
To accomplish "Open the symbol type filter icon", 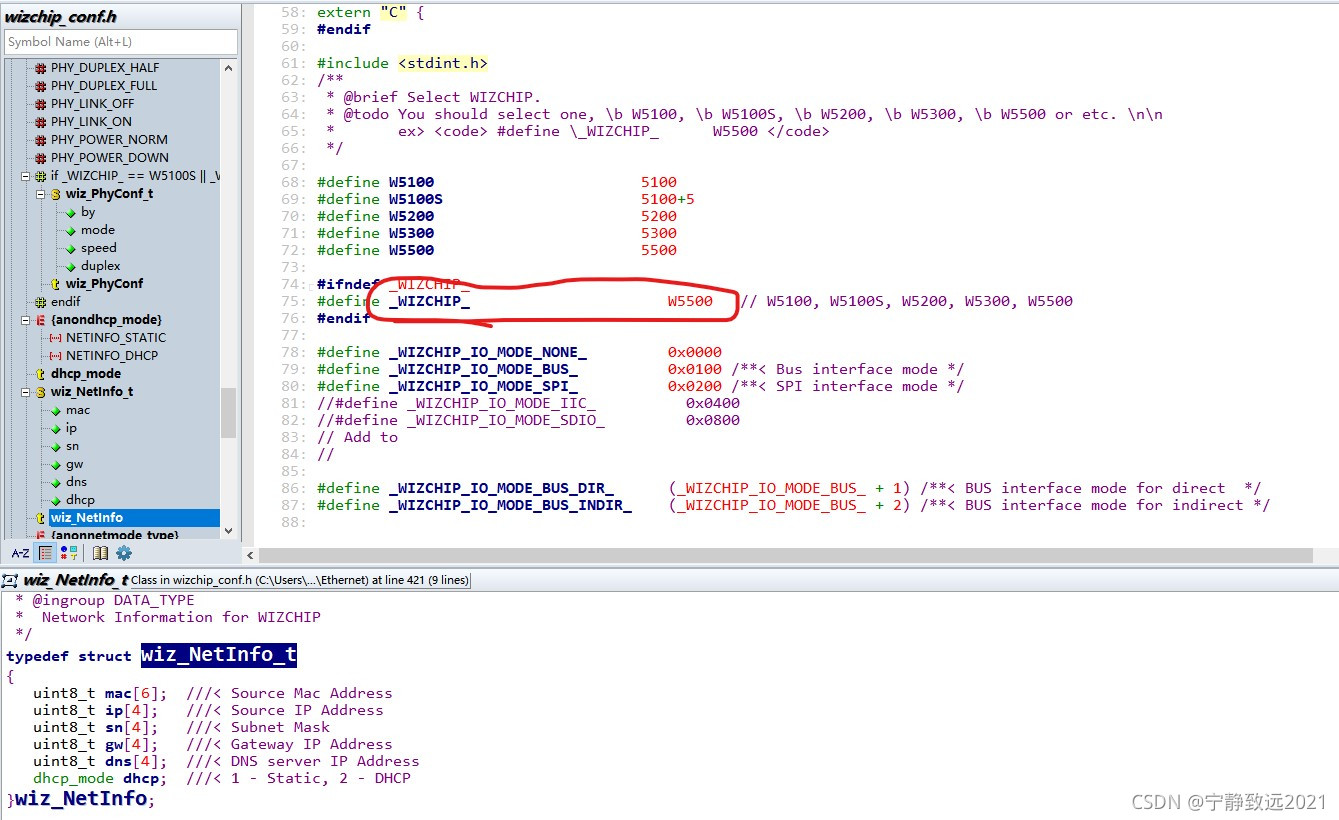I will tap(69, 553).
